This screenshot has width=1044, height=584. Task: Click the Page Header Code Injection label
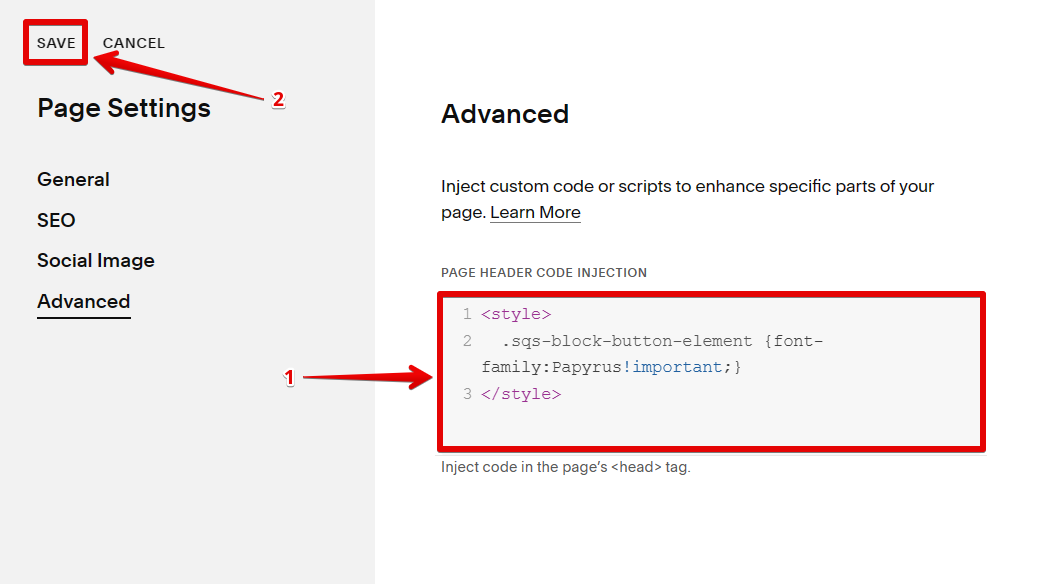[x=544, y=272]
